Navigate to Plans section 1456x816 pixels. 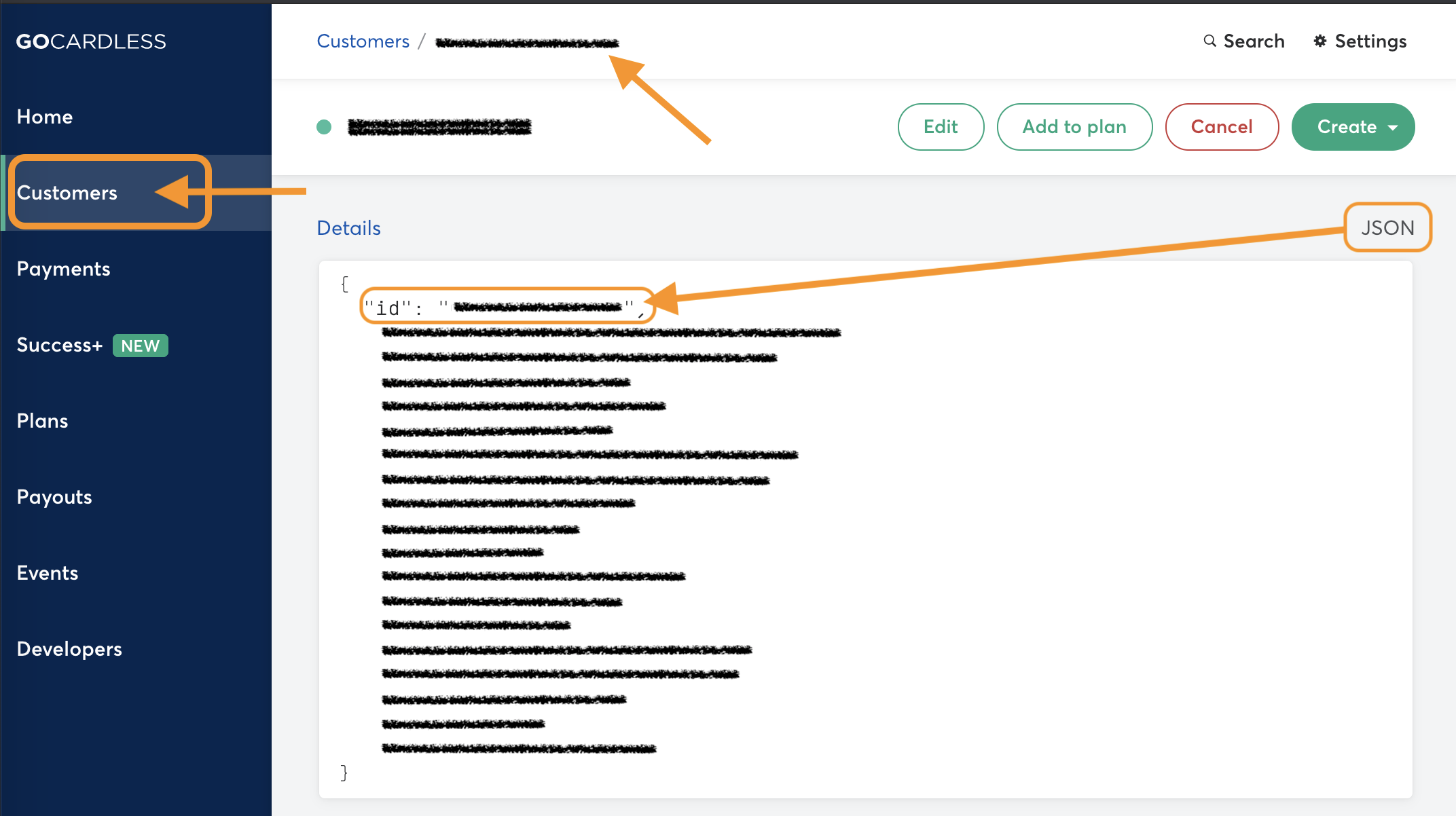click(x=42, y=420)
